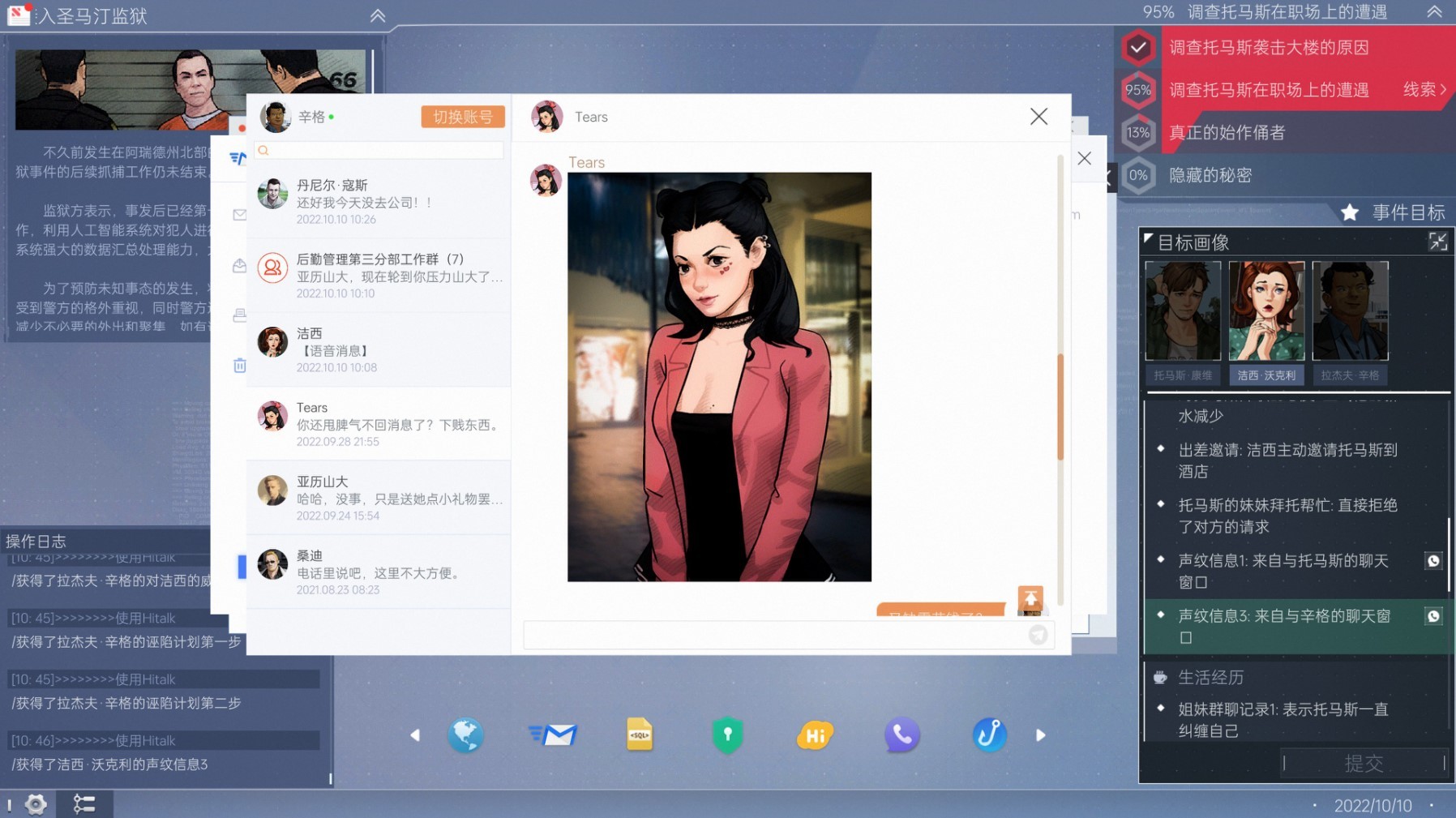Launch the blue phishing hook tool

coord(989,735)
